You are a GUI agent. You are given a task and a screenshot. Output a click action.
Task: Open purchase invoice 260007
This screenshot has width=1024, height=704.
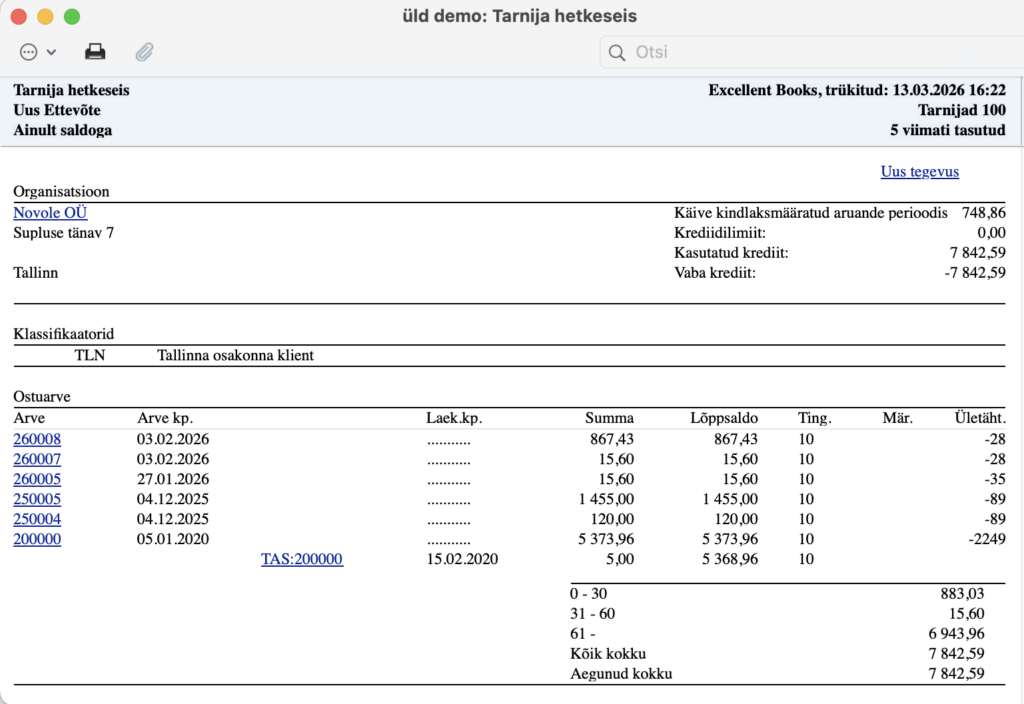point(37,459)
